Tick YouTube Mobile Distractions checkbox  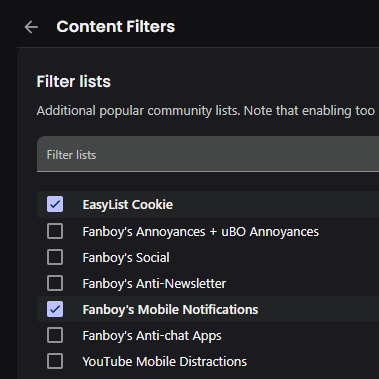pyautogui.click(x=55, y=361)
